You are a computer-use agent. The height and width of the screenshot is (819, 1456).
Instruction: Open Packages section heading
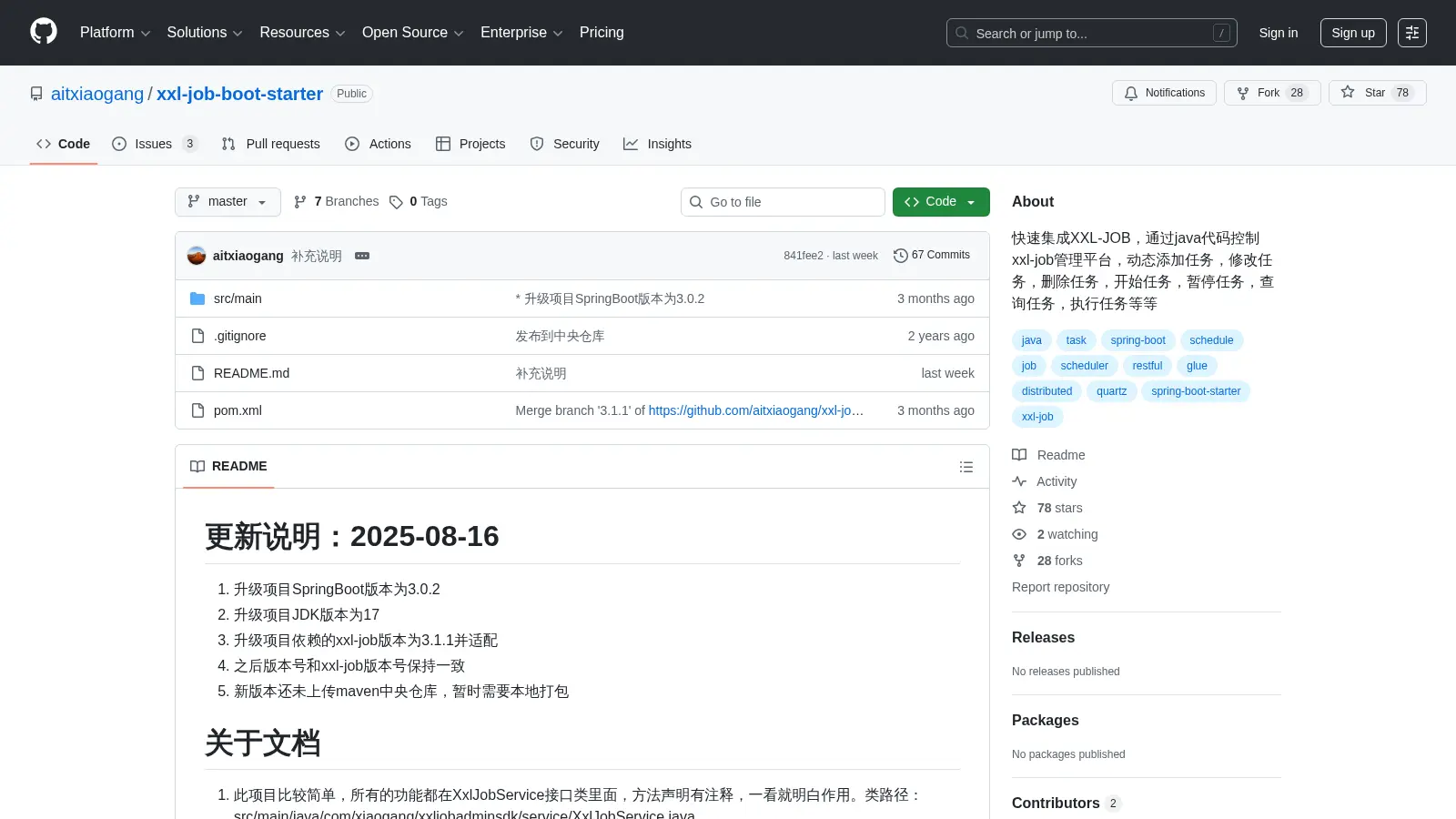(x=1046, y=721)
